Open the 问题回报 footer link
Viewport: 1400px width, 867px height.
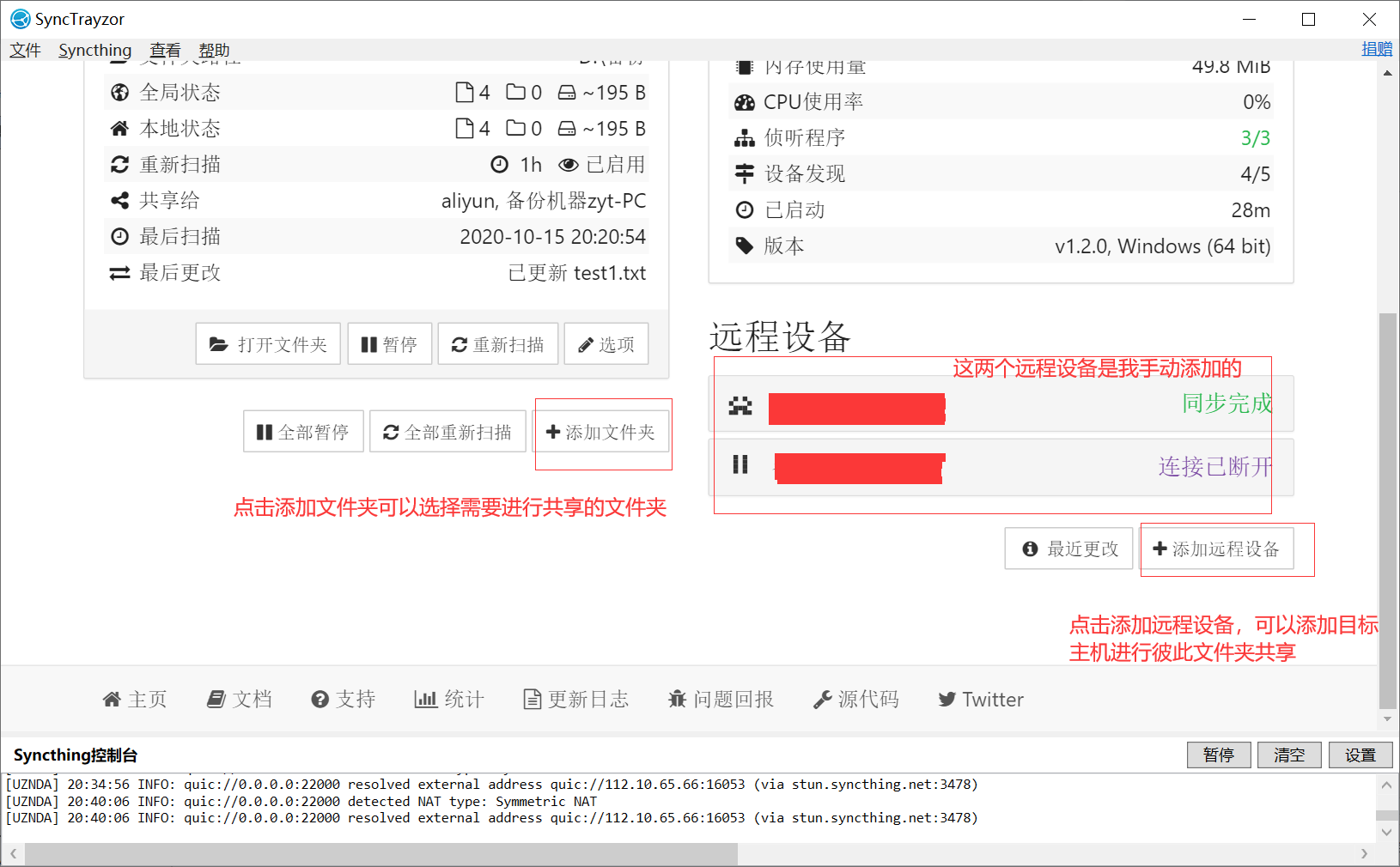click(x=721, y=700)
